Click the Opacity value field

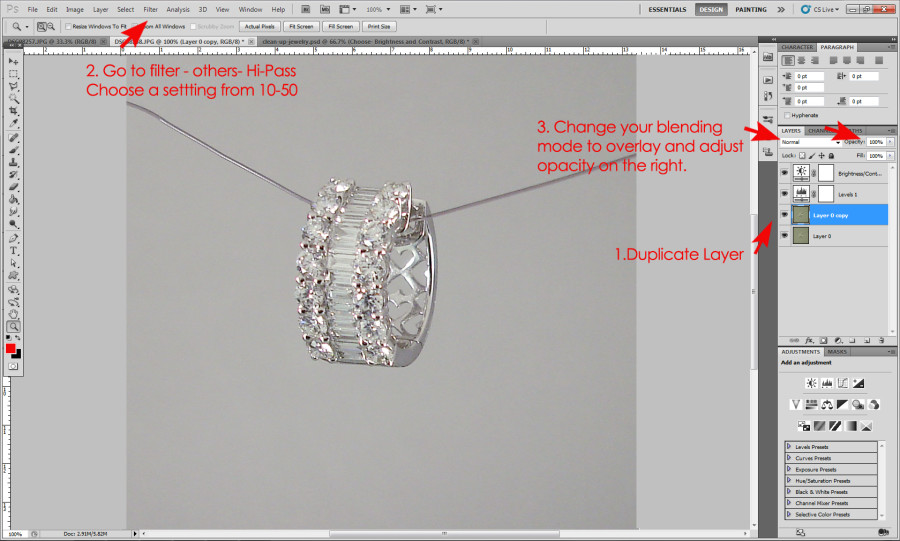(876, 142)
